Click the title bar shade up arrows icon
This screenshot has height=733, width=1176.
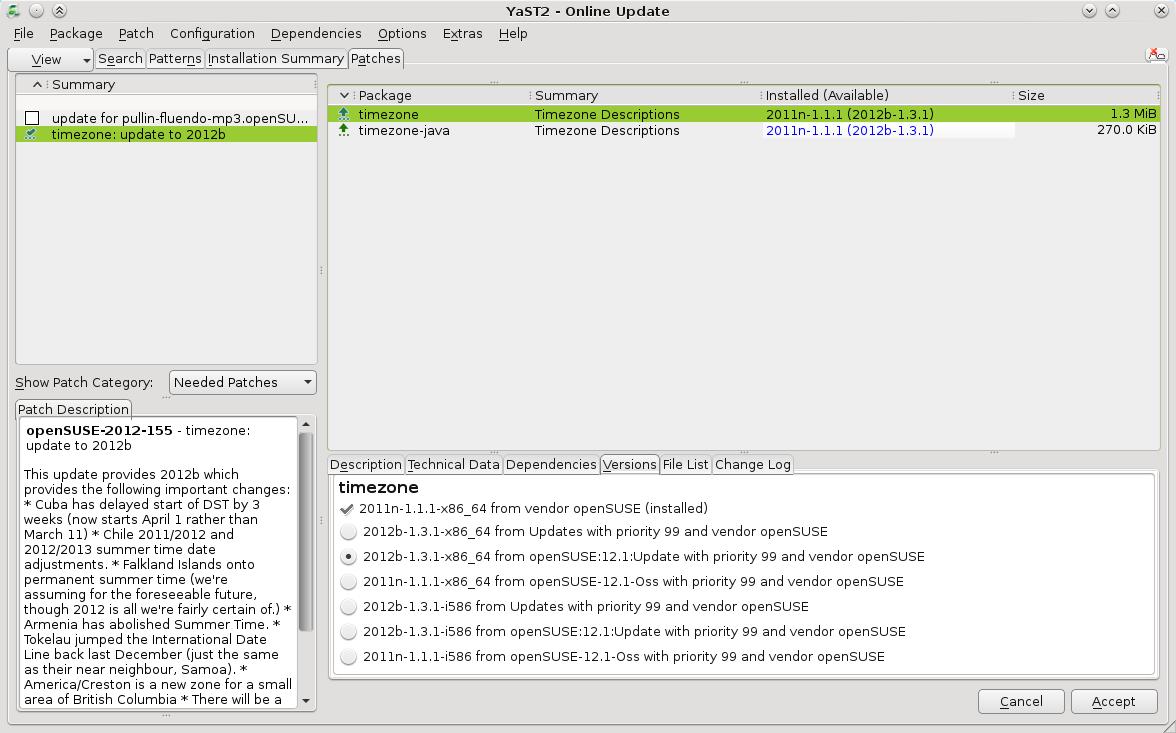(x=59, y=11)
